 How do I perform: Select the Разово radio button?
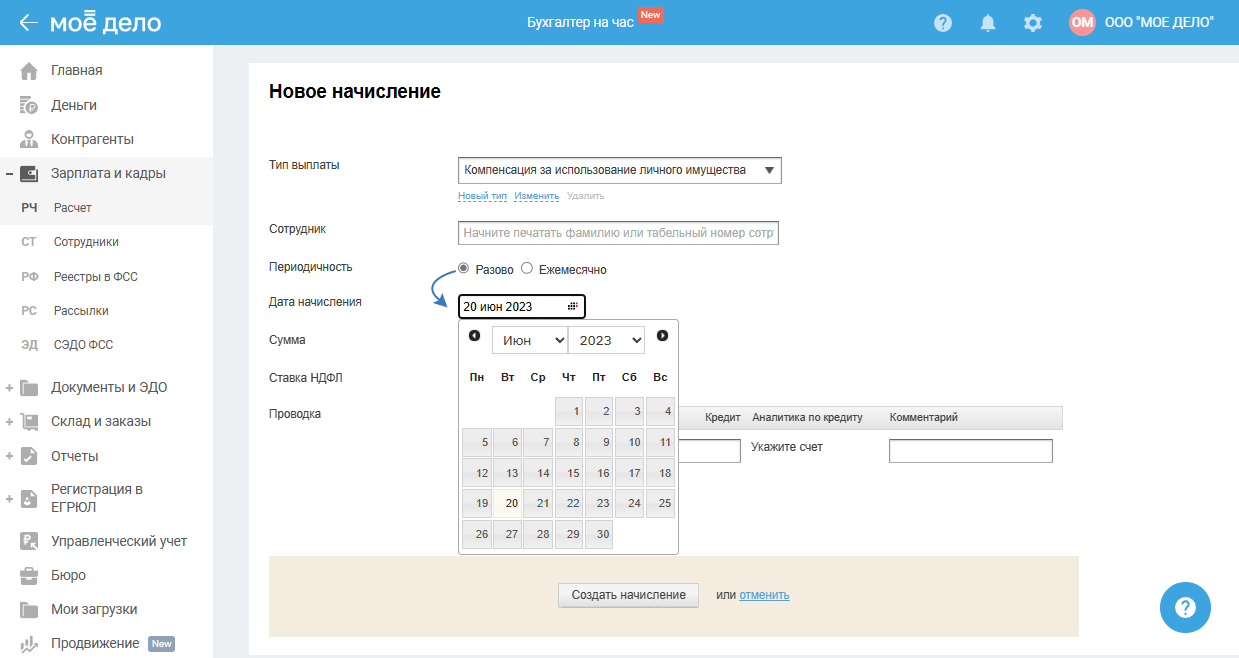pyautogui.click(x=464, y=269)
